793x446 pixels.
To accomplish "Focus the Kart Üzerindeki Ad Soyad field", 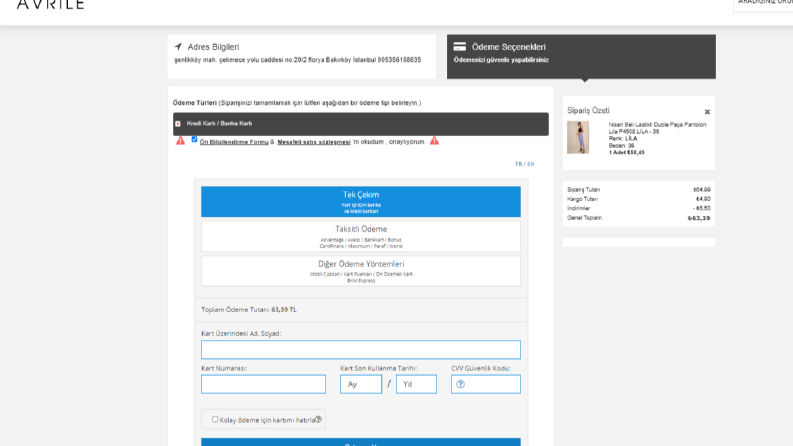I will pyautogui.click(x=361, y=349).
